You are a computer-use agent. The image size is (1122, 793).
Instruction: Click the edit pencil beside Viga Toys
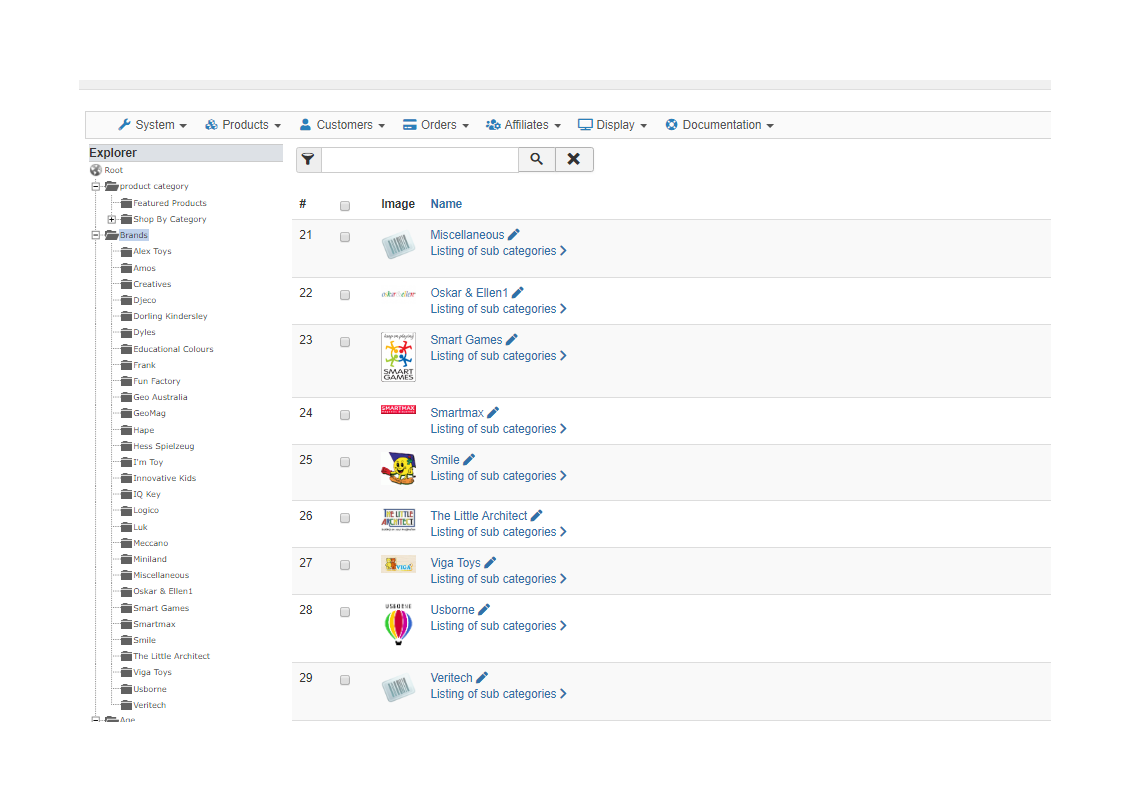pos(490,563)
